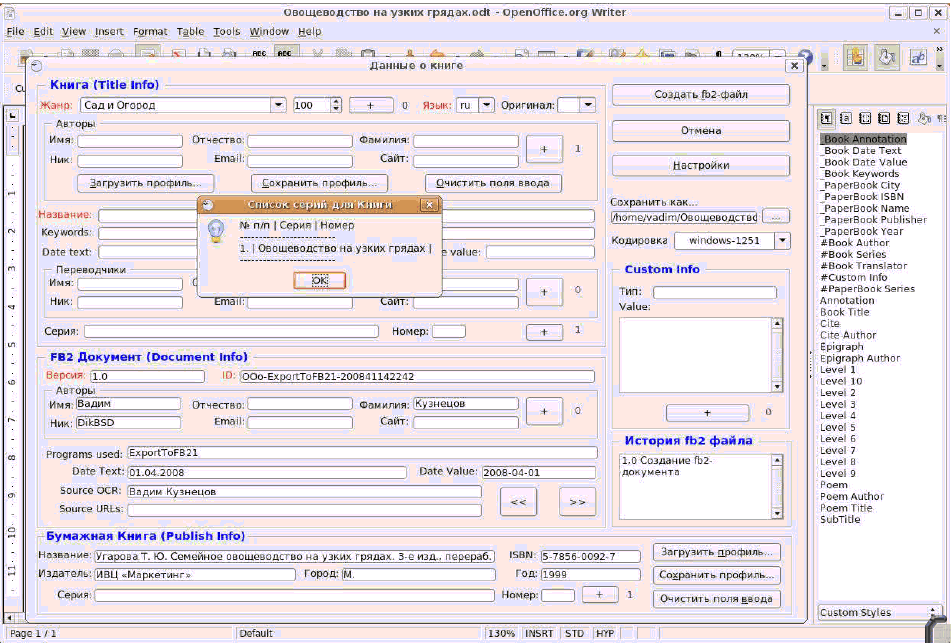Toggle HYP hyperlink mode in status bar
This screenshot has width=951, height=643.
pyautogui.click(x=605, y=633)
